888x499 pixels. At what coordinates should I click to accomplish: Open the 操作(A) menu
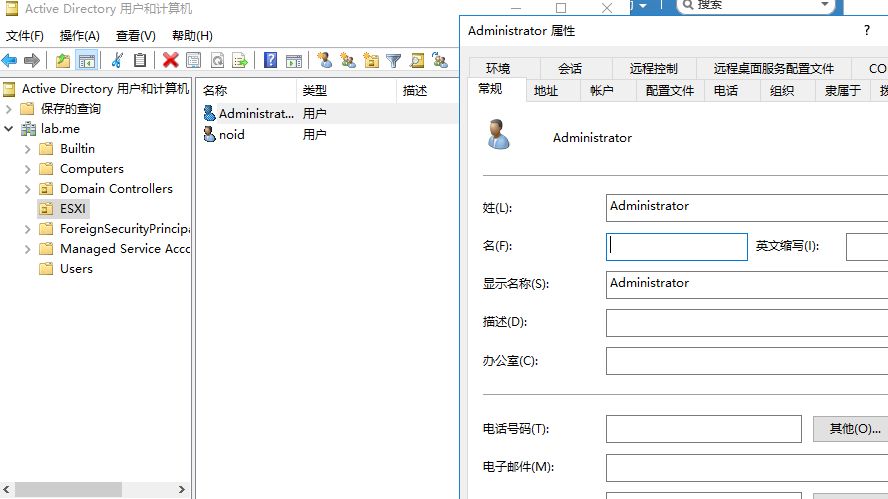[80, 36]
